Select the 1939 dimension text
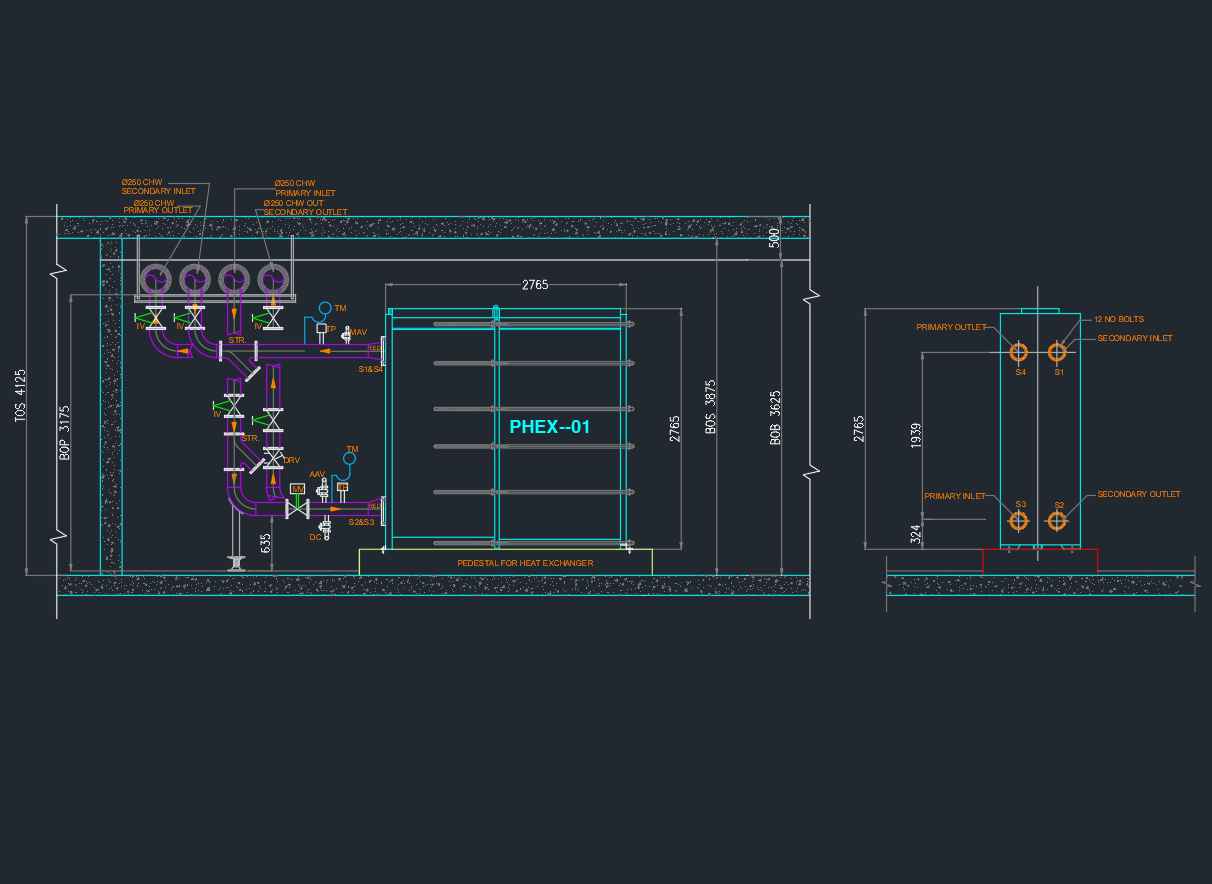 pyautogui.click(x=916, y=435)
